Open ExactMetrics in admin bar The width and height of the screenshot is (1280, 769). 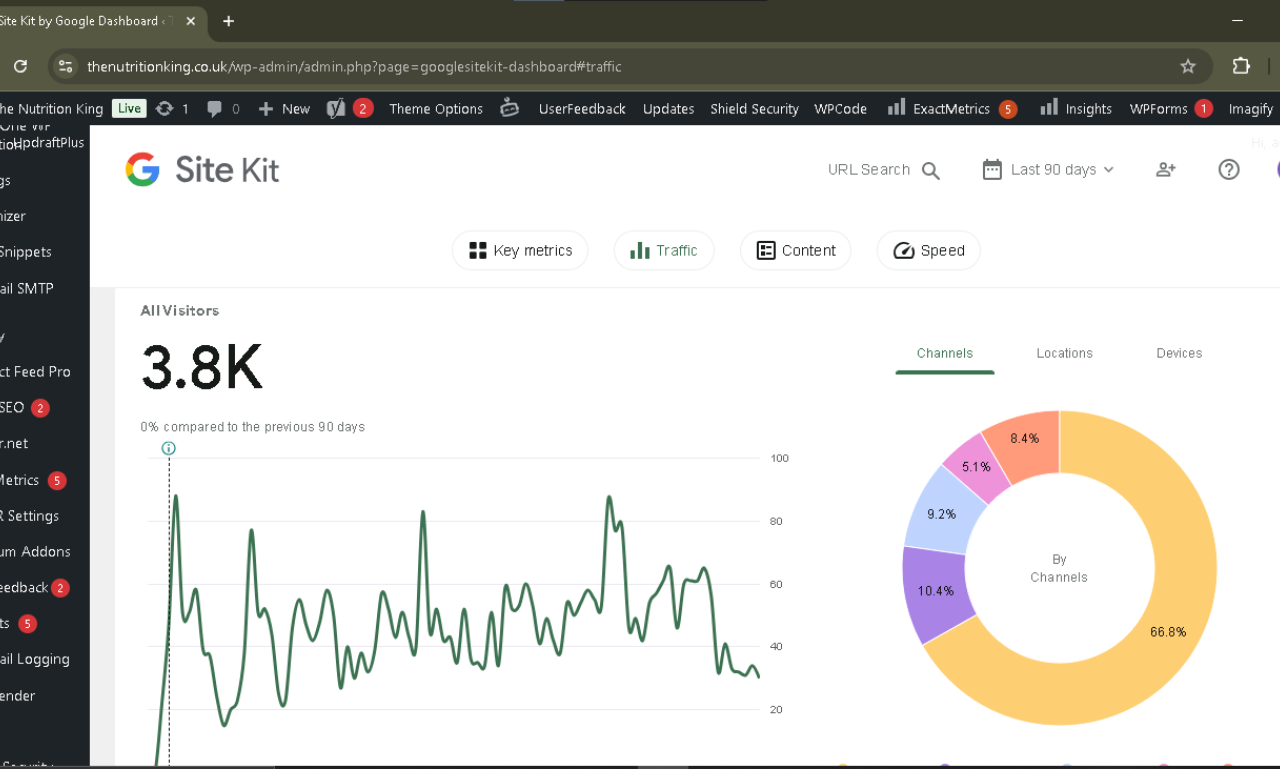[952, 108]
